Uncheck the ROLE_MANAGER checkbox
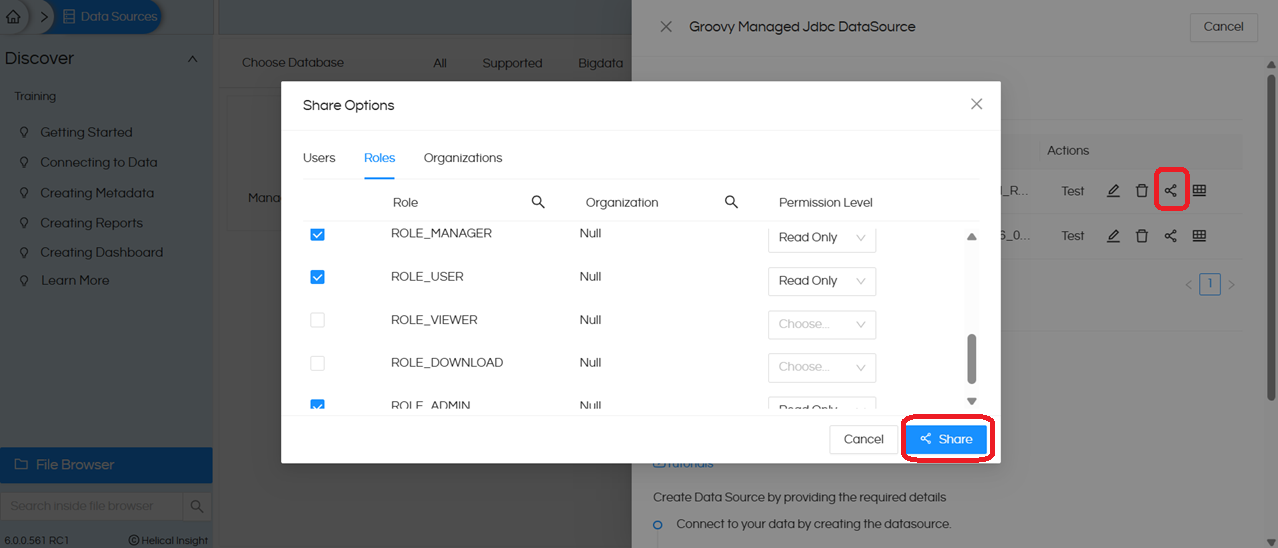This screenshot has width=1278, height=548. click(x=317, y=234)
